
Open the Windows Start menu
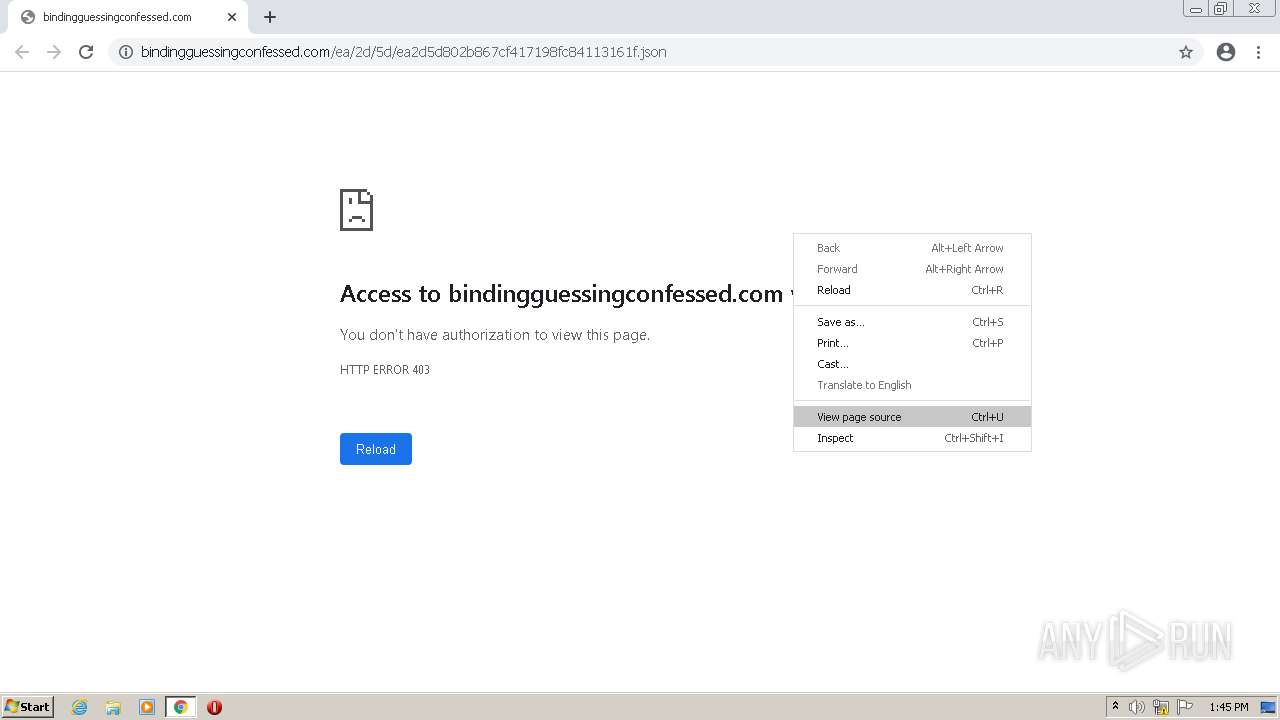tap(28, 706)
